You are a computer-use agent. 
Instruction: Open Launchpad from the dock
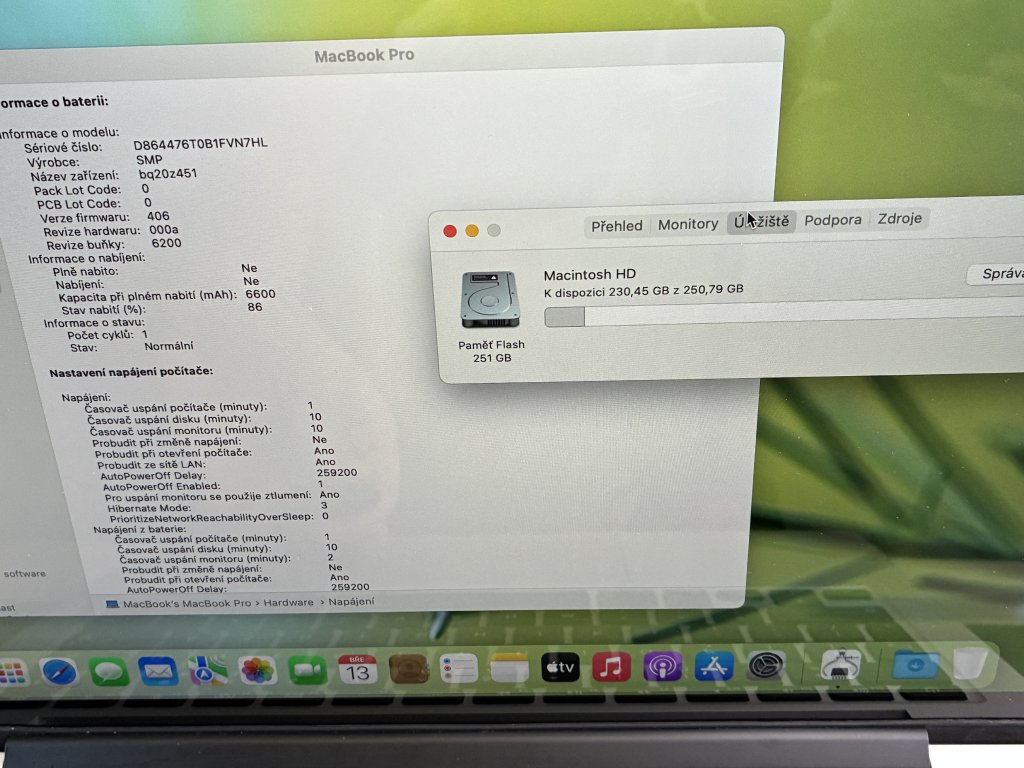13,672
